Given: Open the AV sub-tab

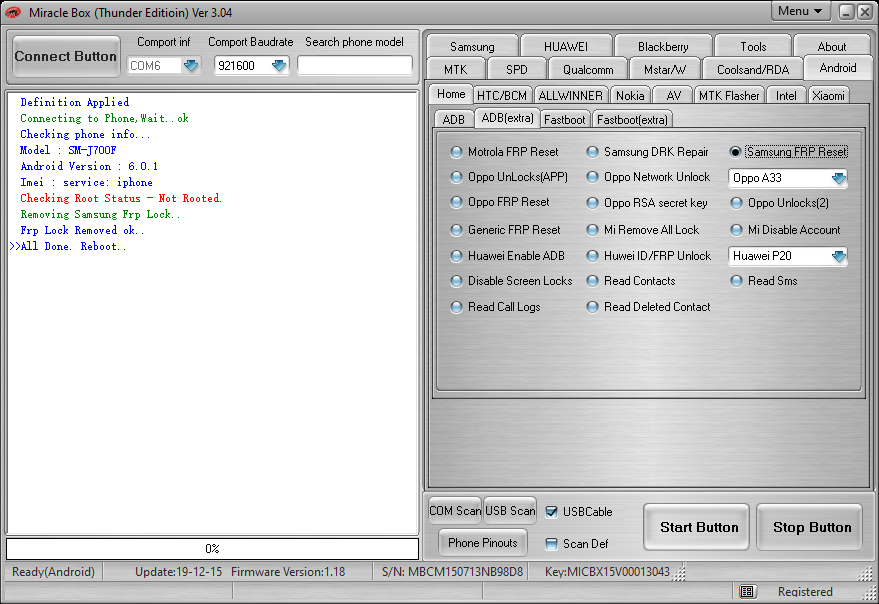Looking at the screenshot, I should [x=673, y=96].
